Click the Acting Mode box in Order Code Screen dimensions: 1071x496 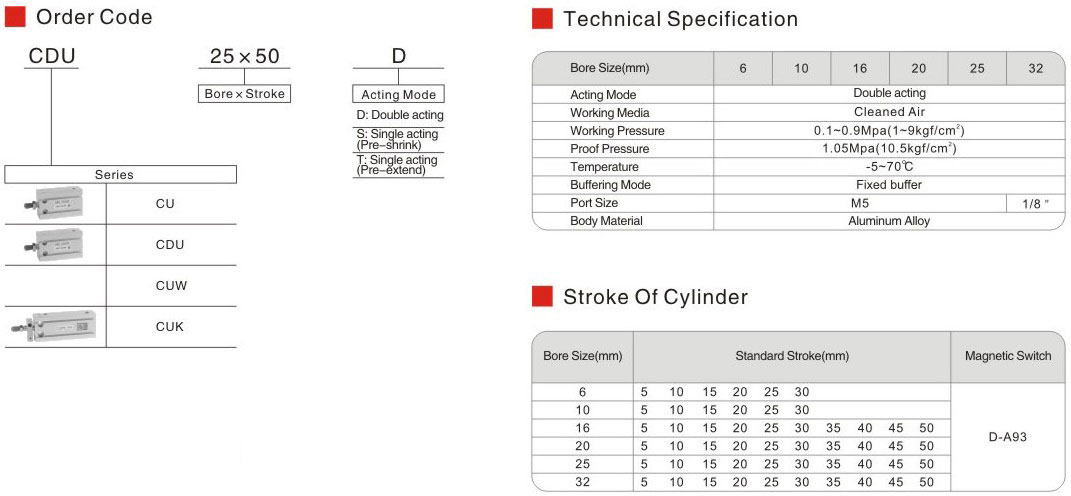pos(398,94)
